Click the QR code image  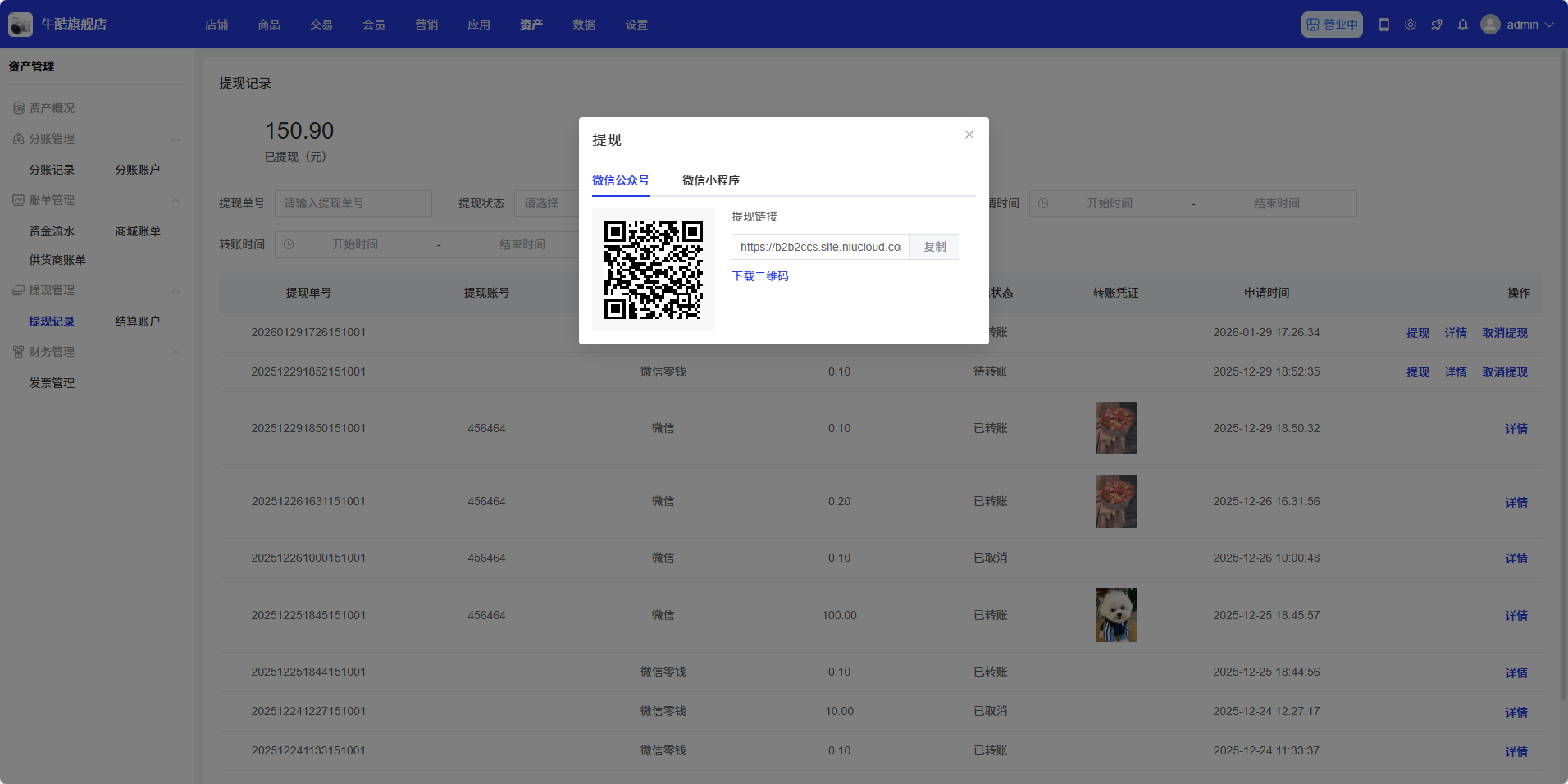654,270
